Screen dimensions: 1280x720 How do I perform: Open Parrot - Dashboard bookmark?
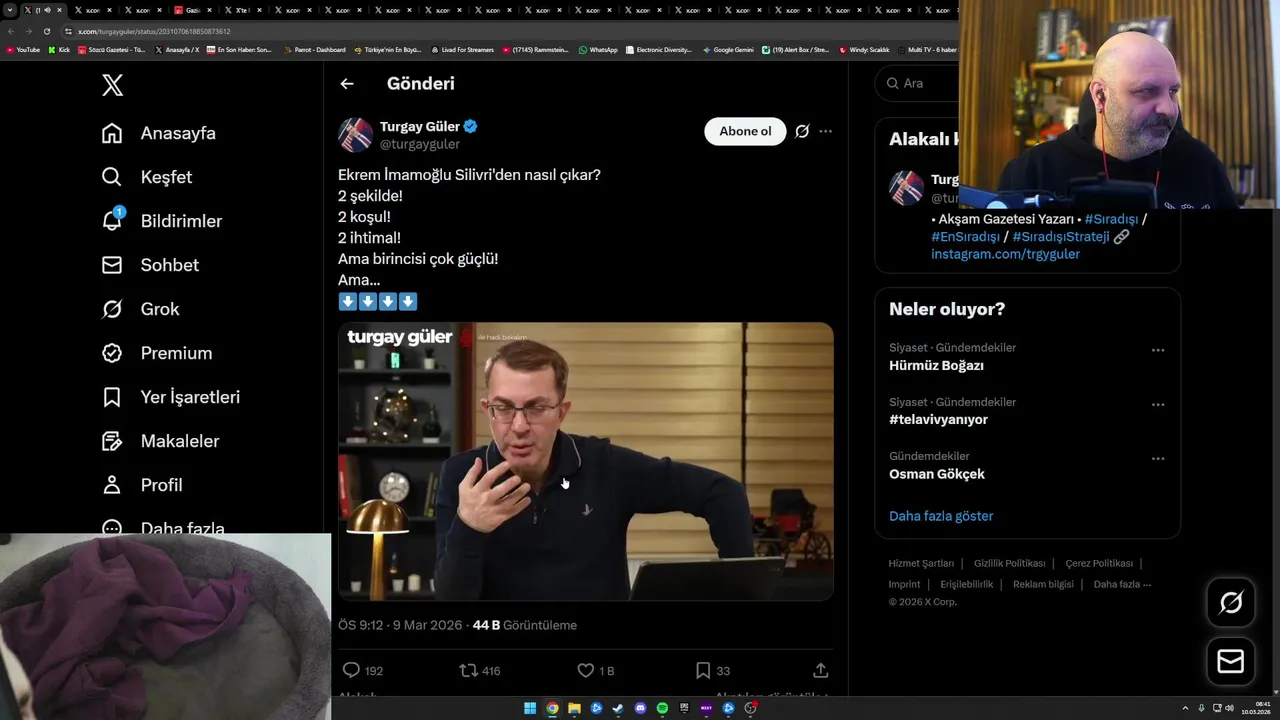[x=315, y=49]
